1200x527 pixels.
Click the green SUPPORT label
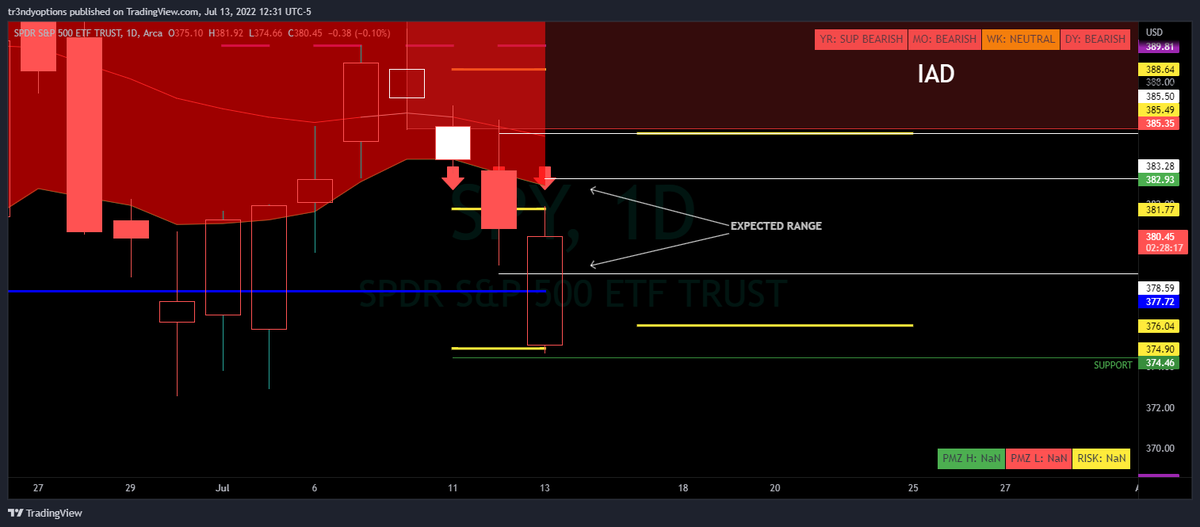point(1113,365)
